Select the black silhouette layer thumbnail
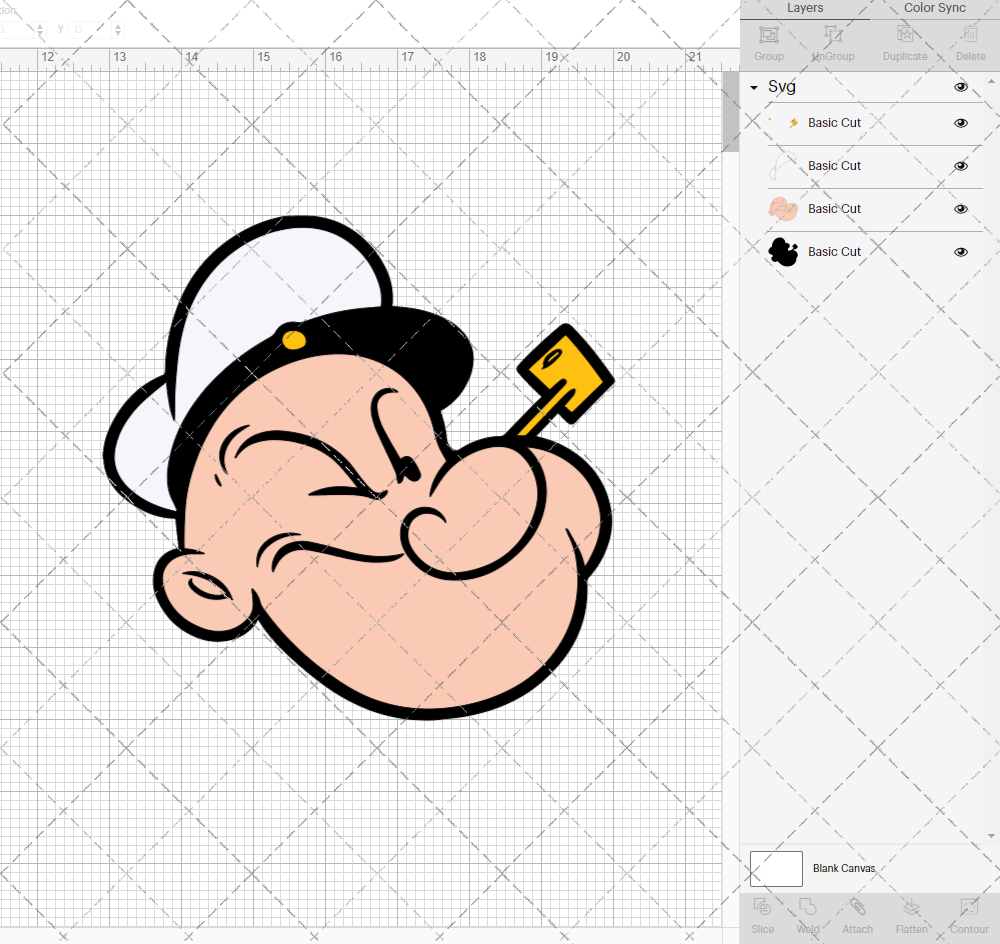 (x=784, y=252)
